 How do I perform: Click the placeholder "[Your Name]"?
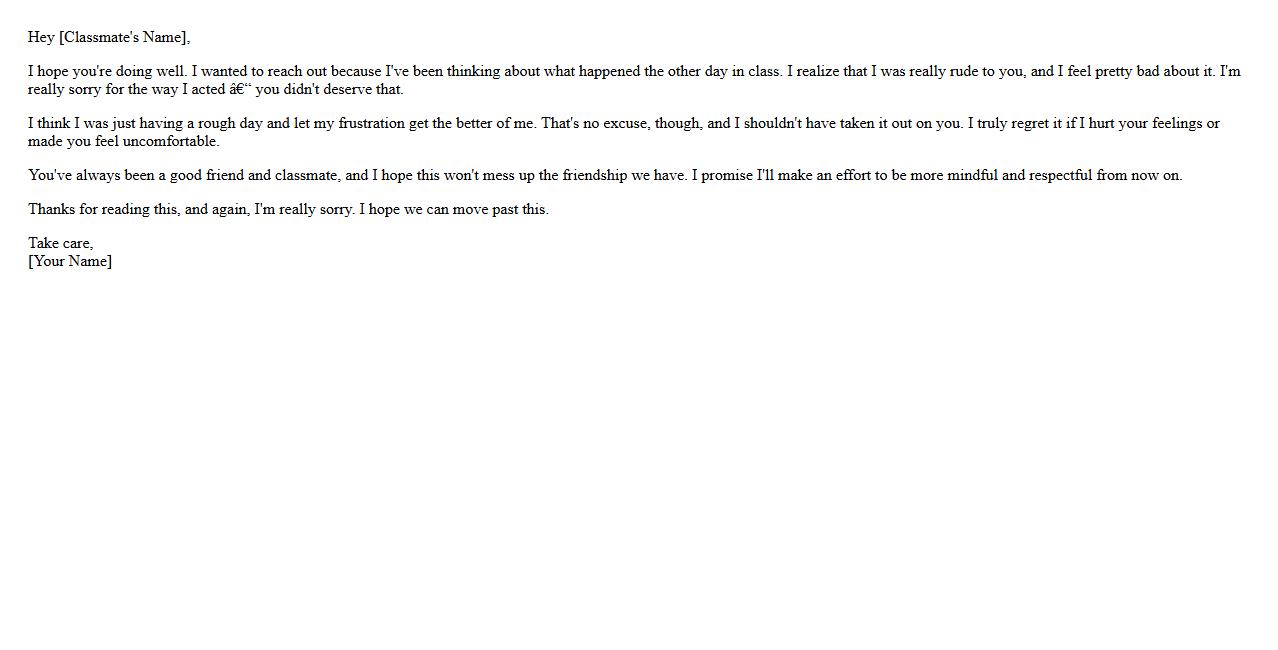click(x=70, y=262)
